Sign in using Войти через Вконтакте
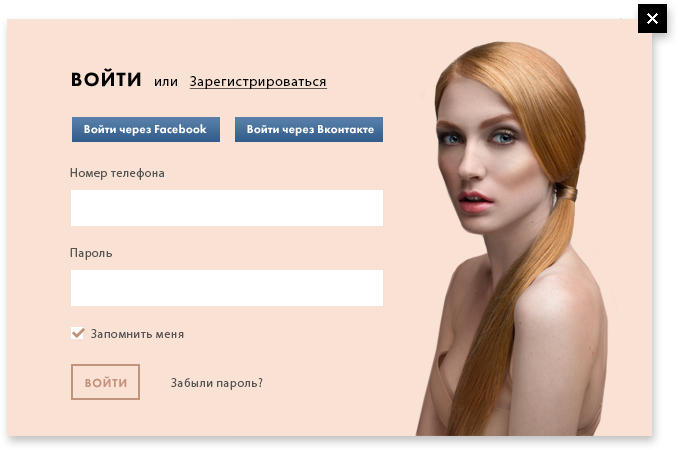678x450 pixels. [x=309, y=129]
